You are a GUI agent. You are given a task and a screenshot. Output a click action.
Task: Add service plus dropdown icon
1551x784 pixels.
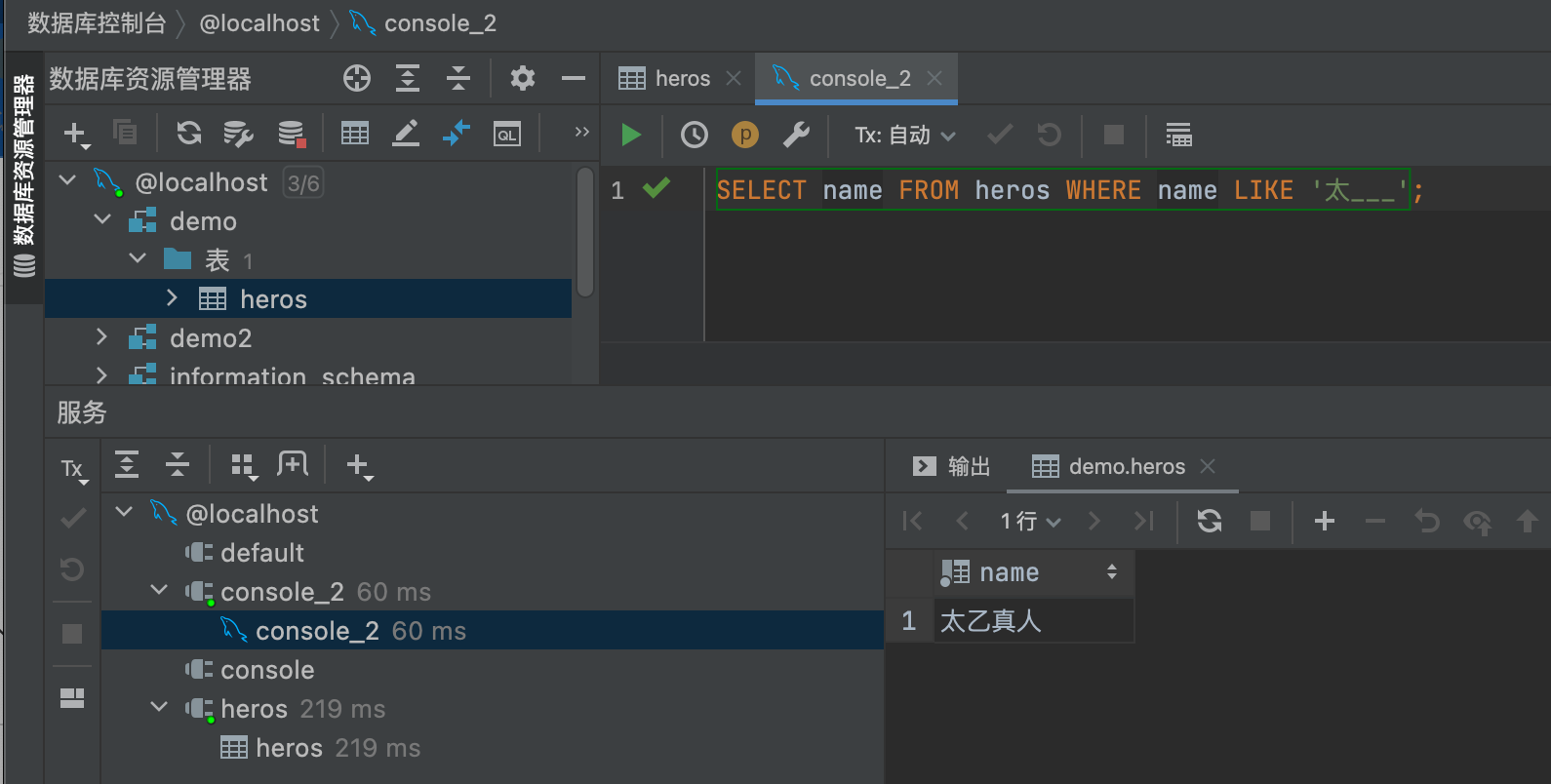click(360, 466)
